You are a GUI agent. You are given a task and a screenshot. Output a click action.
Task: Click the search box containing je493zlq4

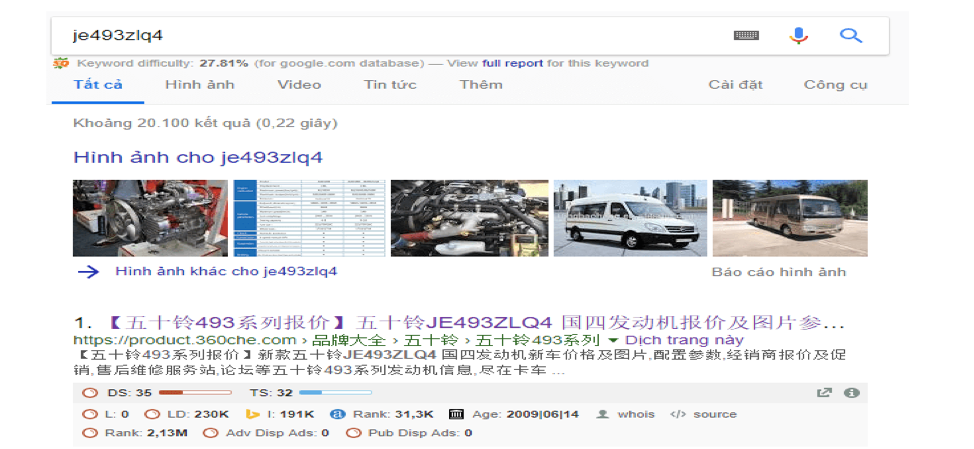click(x=470, y=35)
